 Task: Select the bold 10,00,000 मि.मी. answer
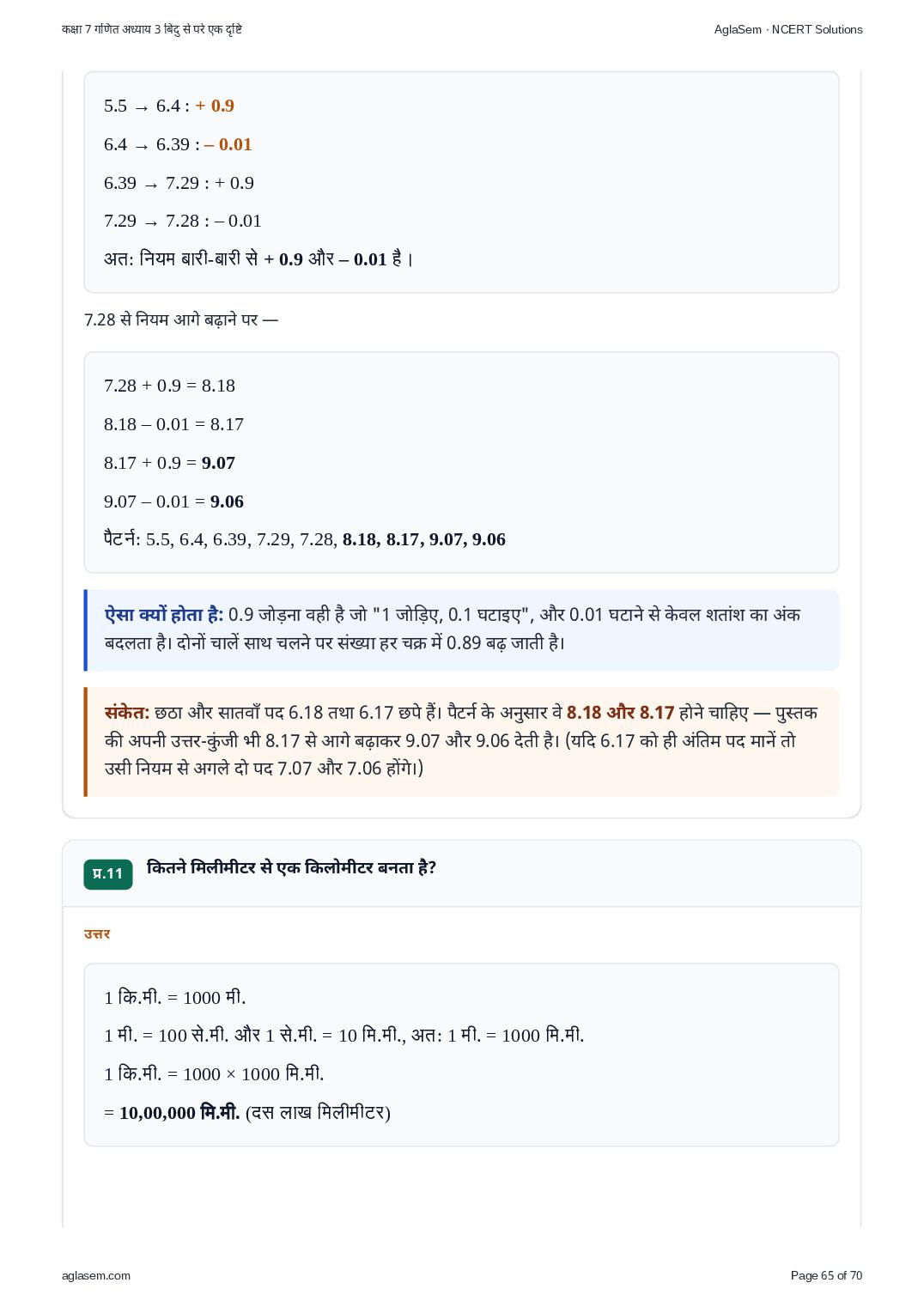click(x=179, y=1113)
